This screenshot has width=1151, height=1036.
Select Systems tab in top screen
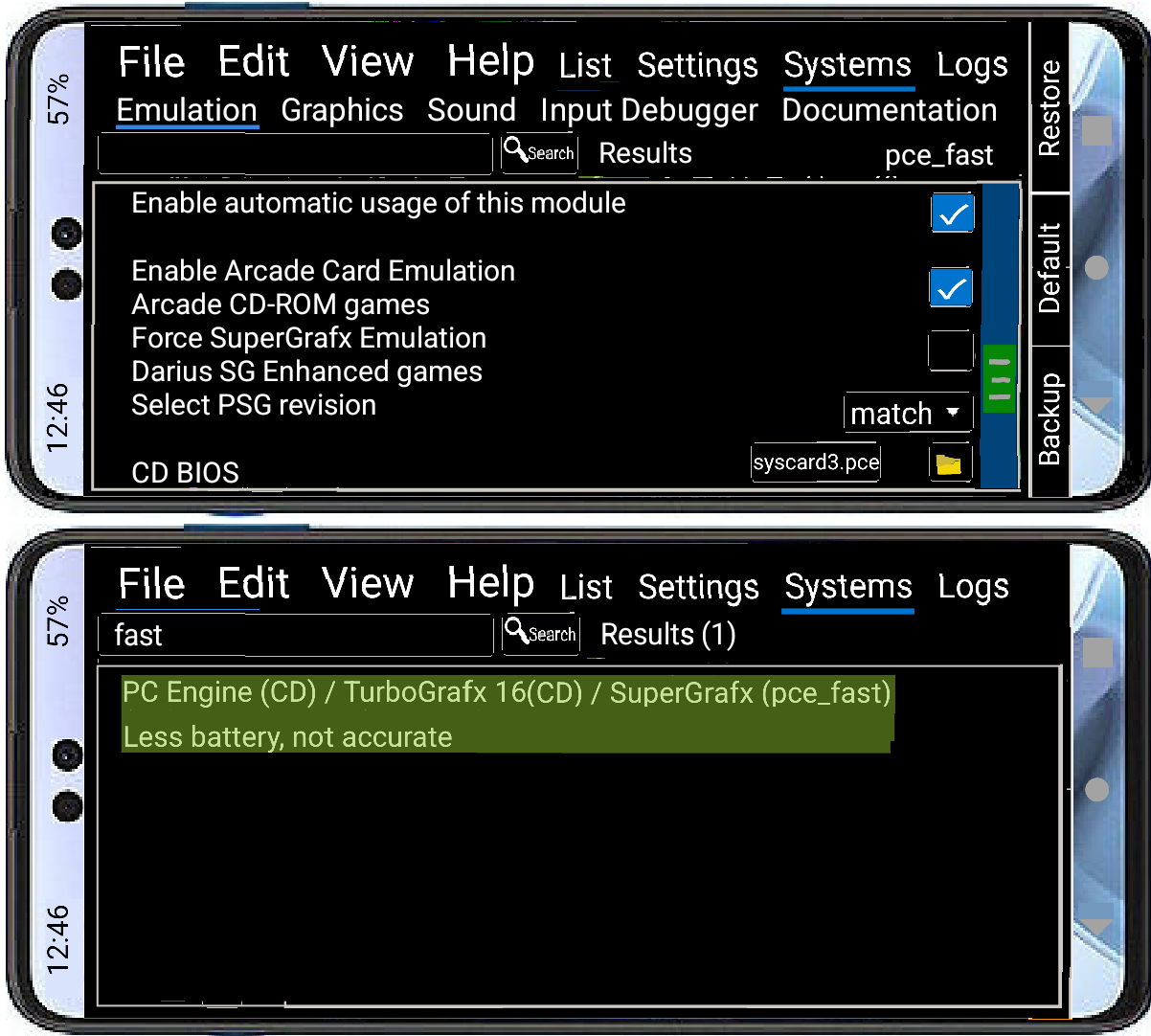pos(847,66)
